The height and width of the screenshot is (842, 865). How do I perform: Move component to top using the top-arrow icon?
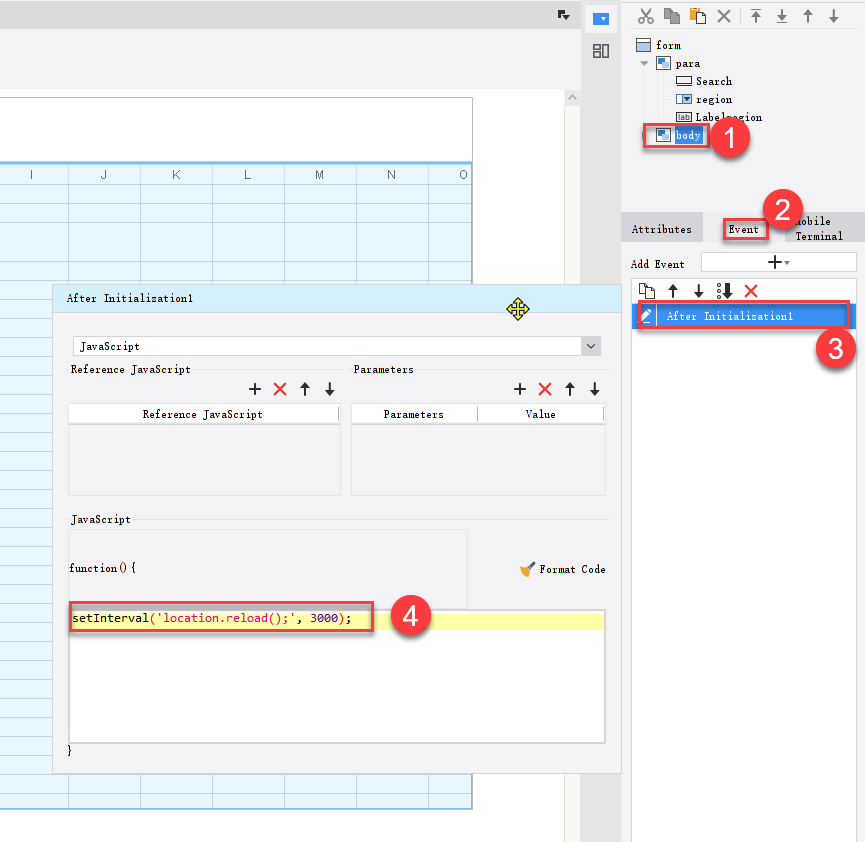tap(757, 16)
